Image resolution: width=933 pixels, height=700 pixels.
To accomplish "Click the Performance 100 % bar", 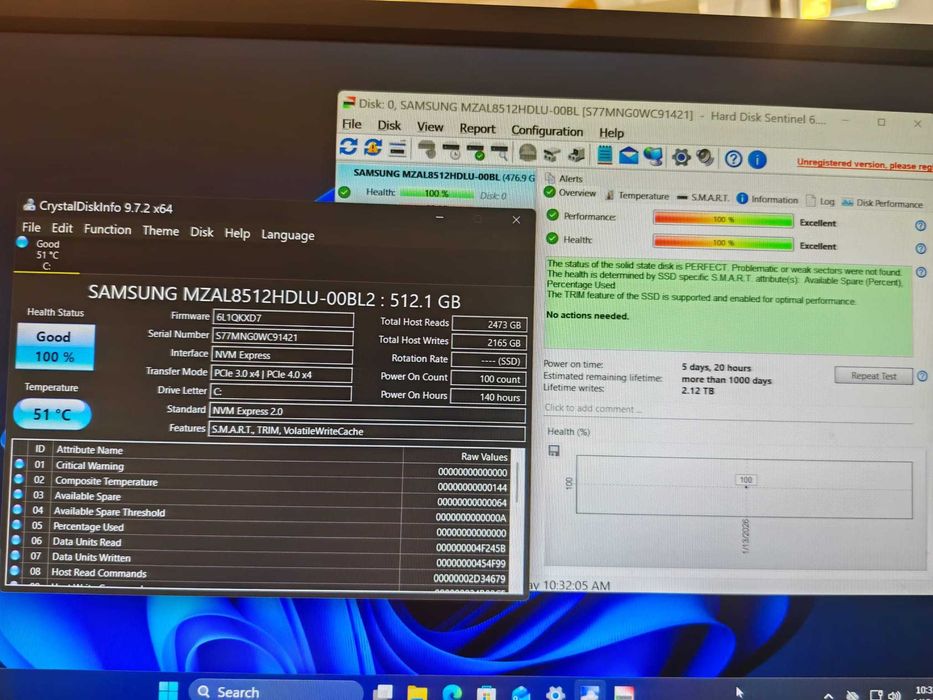I will point(723,220).
